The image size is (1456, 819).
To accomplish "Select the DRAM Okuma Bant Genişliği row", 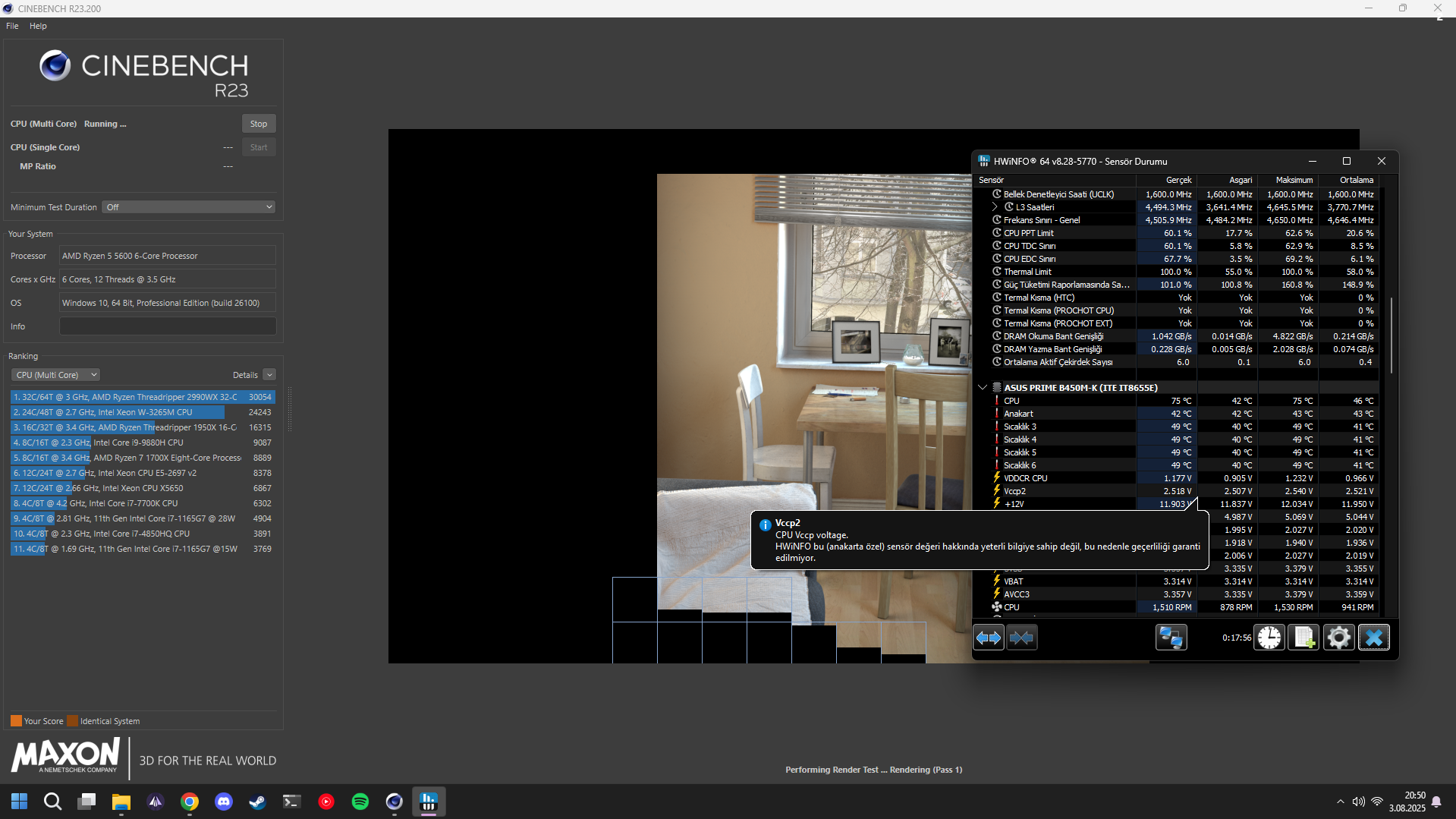I will pos(1176,336).
